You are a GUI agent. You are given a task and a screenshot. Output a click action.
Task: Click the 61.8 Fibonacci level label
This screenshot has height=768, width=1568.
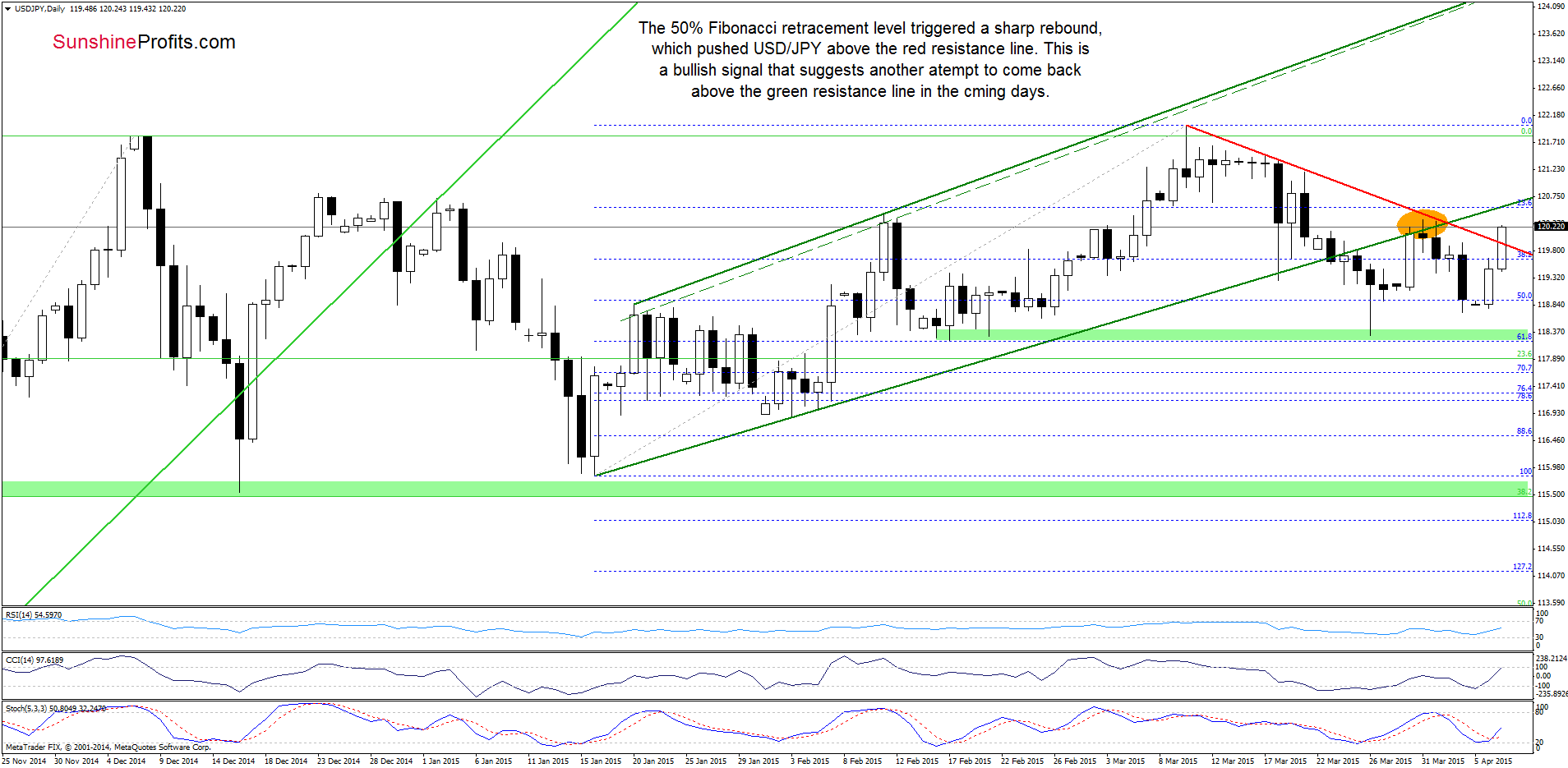(1524, 337)
